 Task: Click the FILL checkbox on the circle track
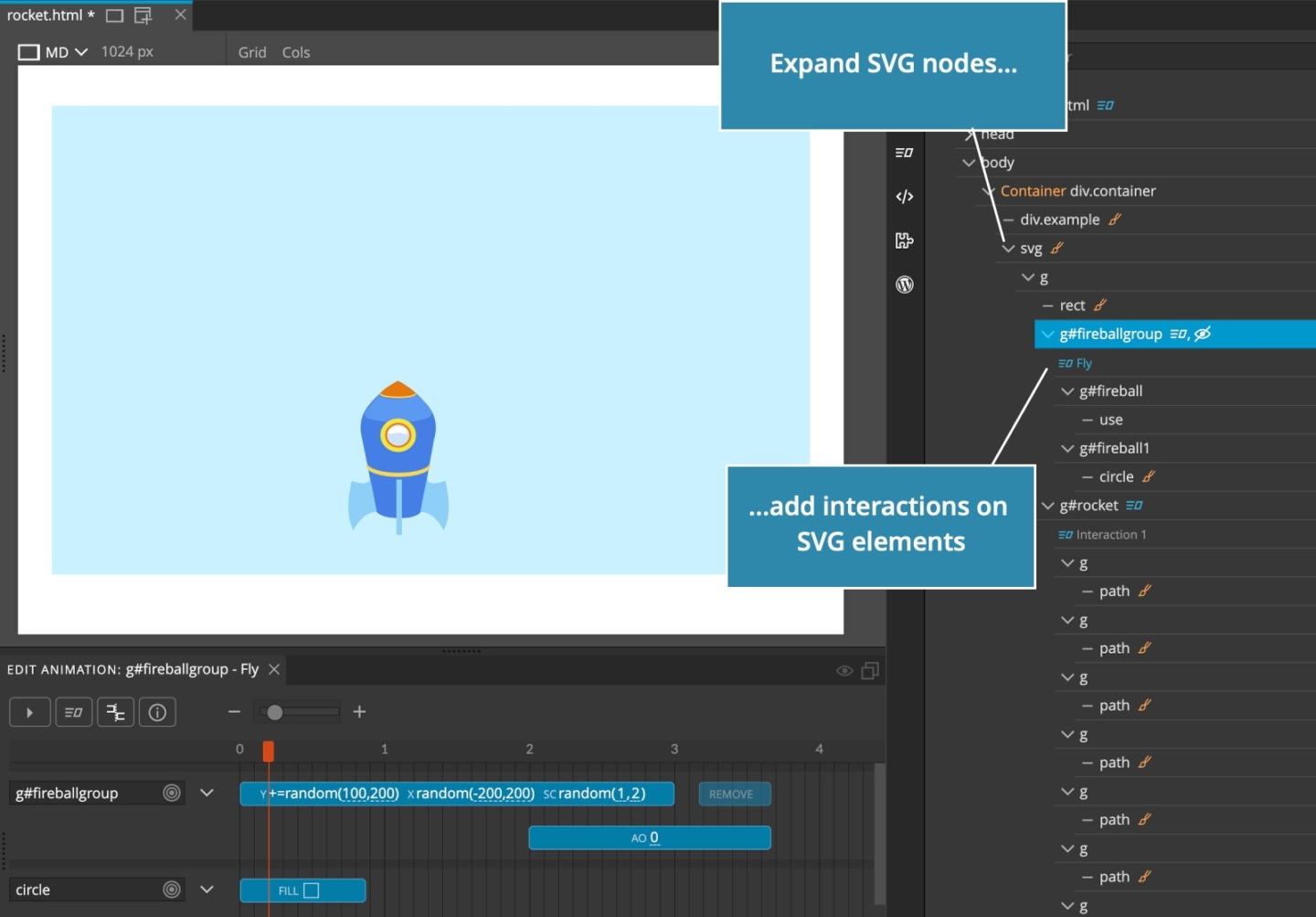311,890
